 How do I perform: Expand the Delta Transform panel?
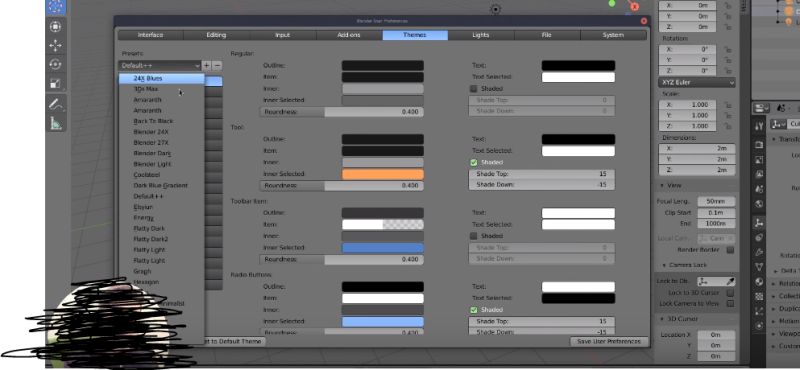tap(776, 271)
